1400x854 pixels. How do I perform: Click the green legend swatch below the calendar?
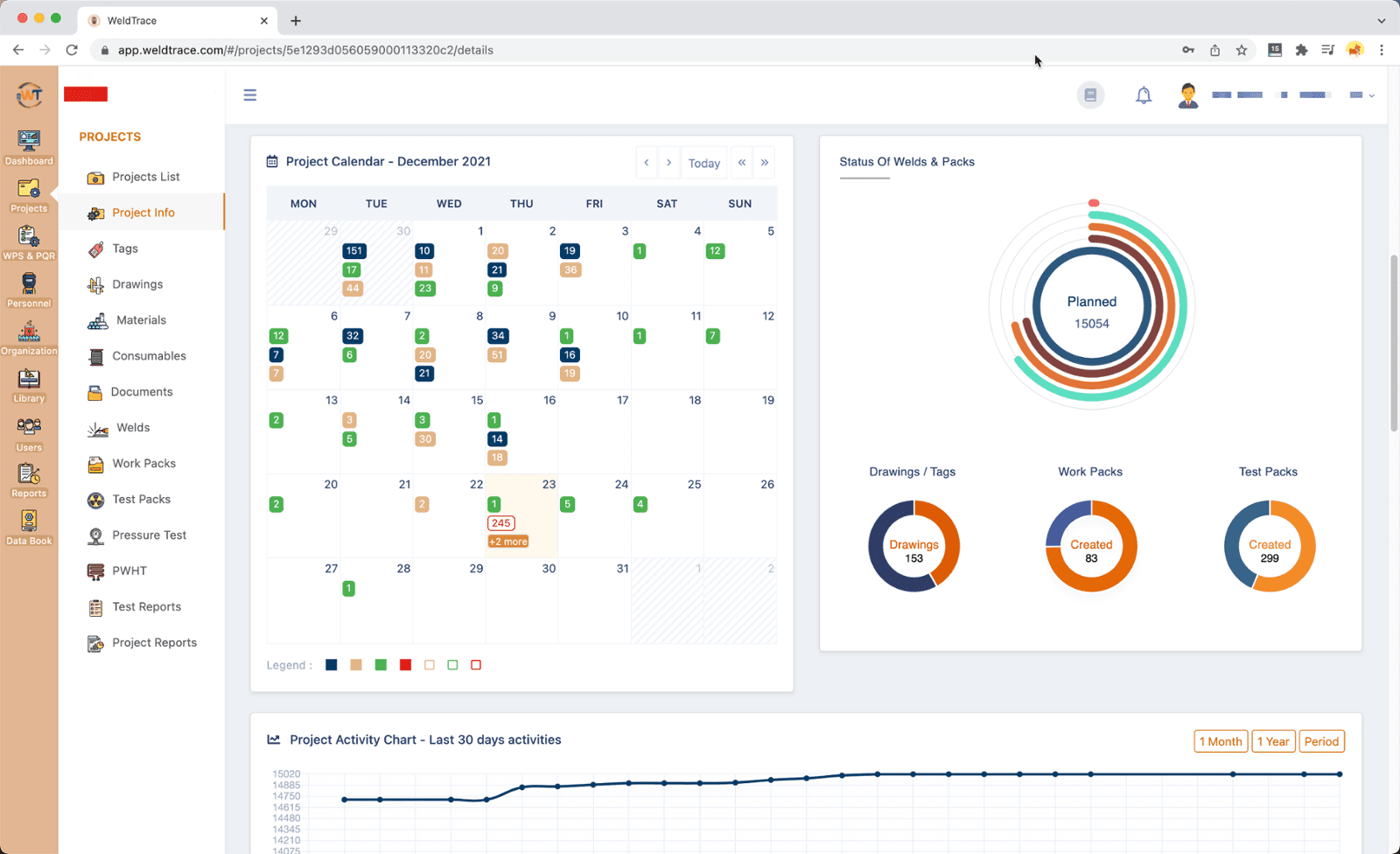[381, 665]
